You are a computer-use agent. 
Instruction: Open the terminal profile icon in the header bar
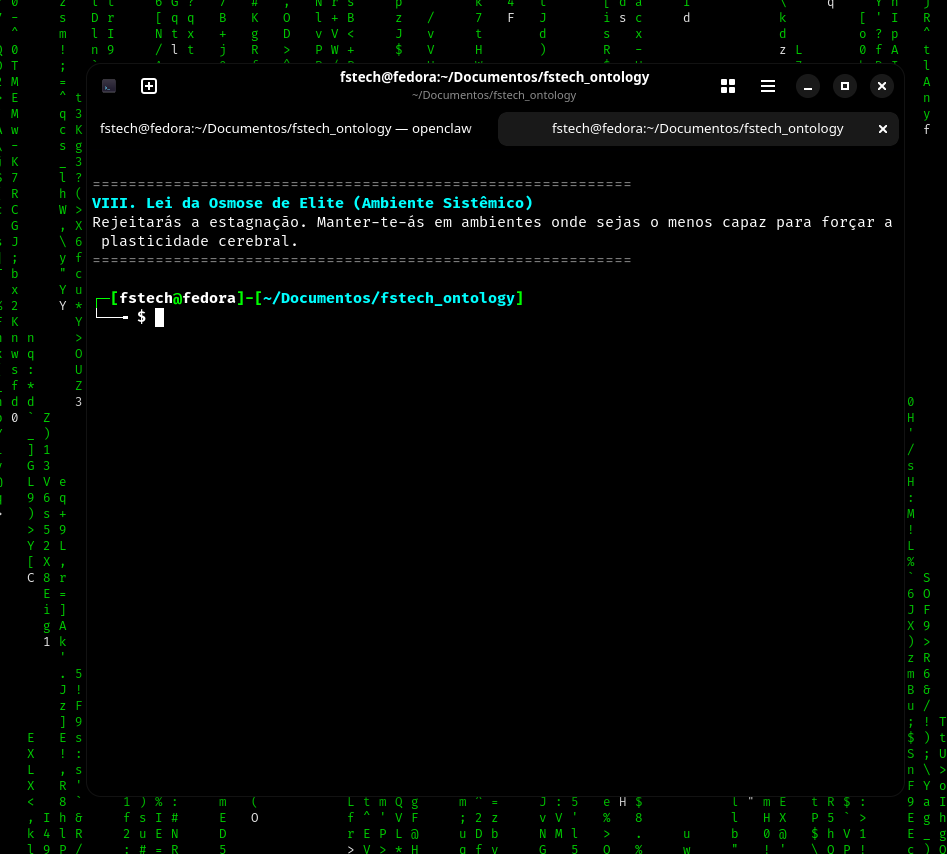pyautogui.click(x=109, y=86)
